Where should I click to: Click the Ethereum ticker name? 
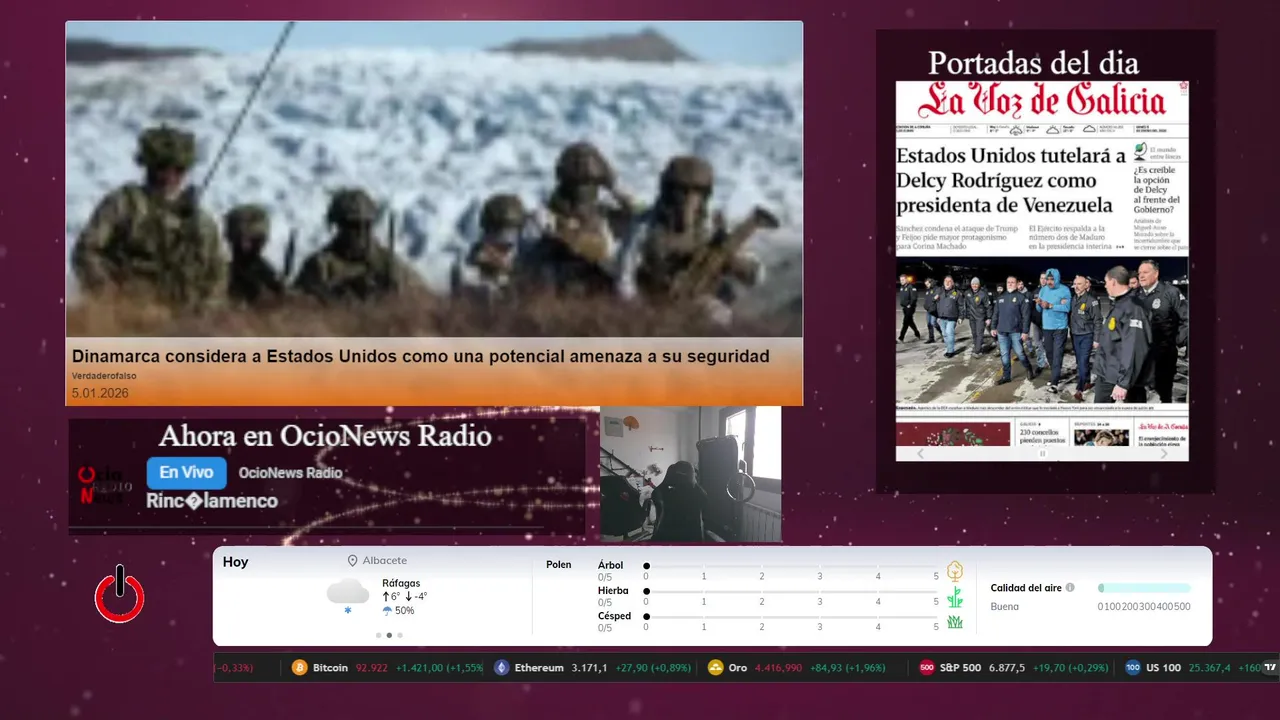[x=539, y=668]
